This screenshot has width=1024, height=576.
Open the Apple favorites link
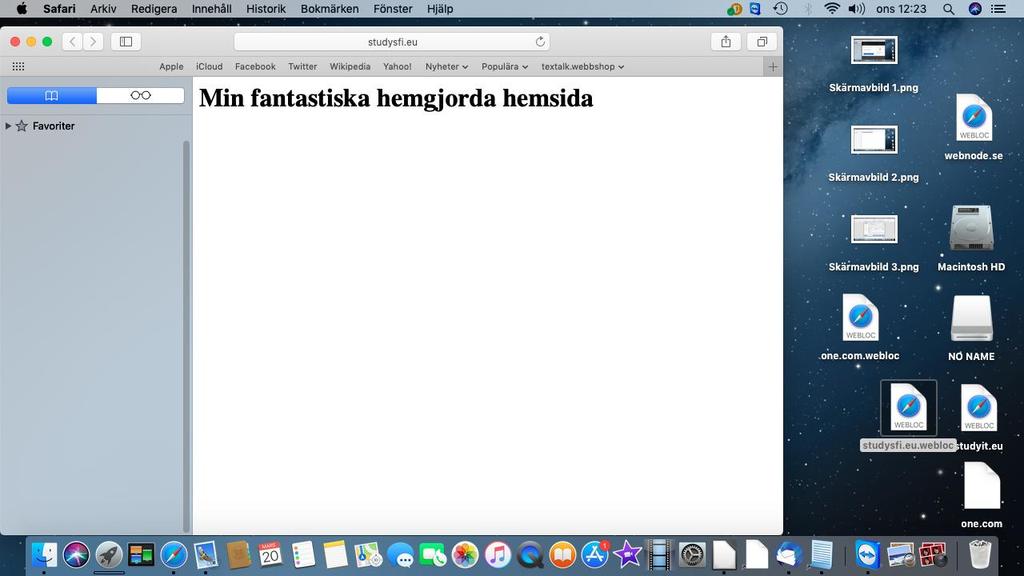pos(171,67)
